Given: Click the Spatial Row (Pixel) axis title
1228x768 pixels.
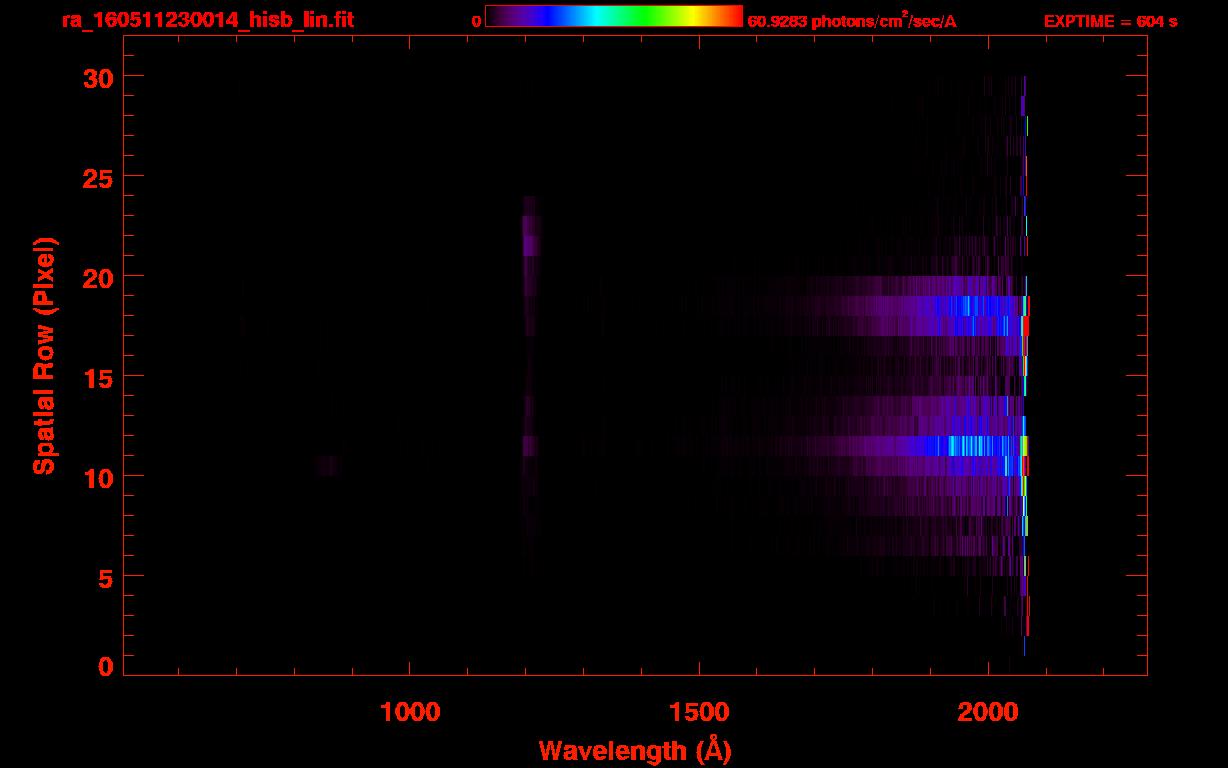Looking at the screenshot, I should [x=44, y=356].
